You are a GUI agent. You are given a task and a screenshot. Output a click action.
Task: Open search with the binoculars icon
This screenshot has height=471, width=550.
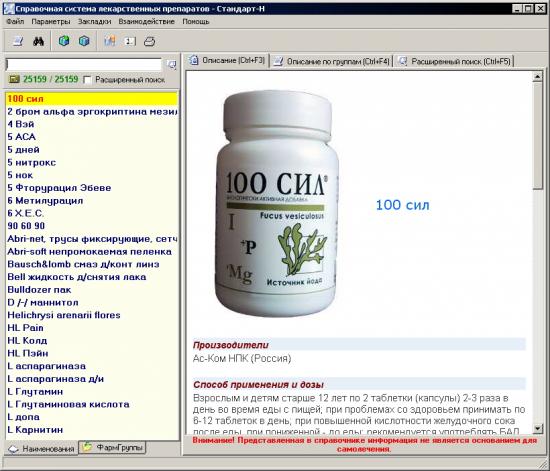[38, 41]
